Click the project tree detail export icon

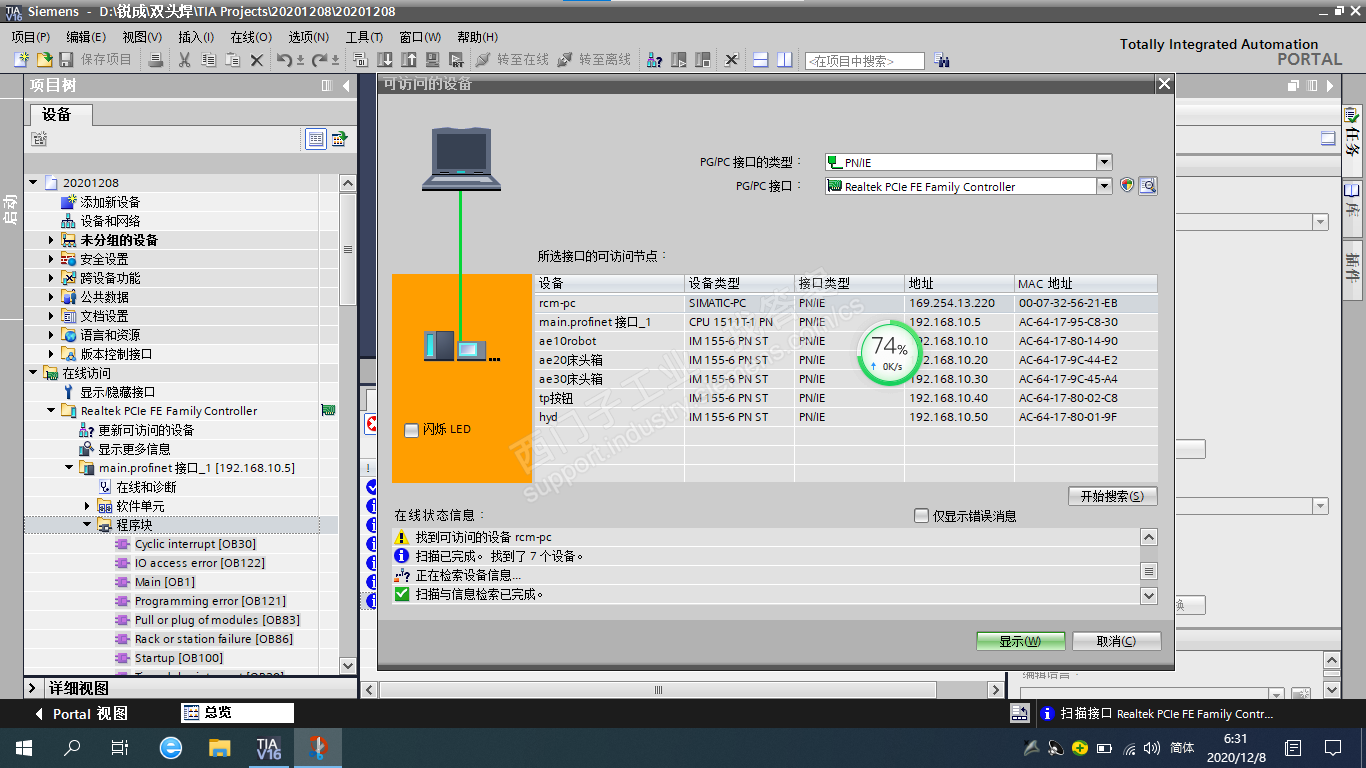pyautogui.click(x=341, y=139)
